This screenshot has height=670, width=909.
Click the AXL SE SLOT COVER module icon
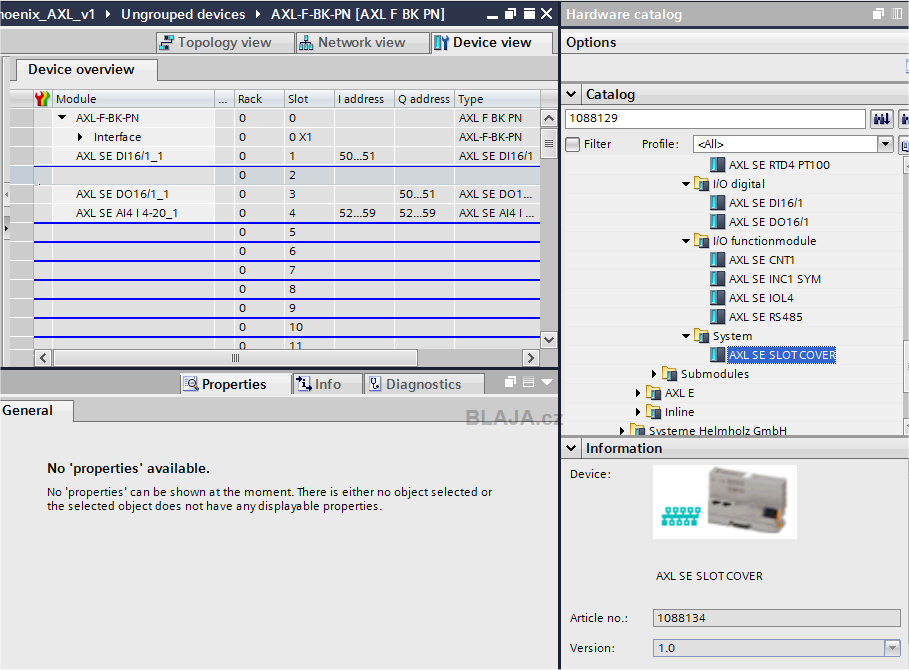click(718, 355)
